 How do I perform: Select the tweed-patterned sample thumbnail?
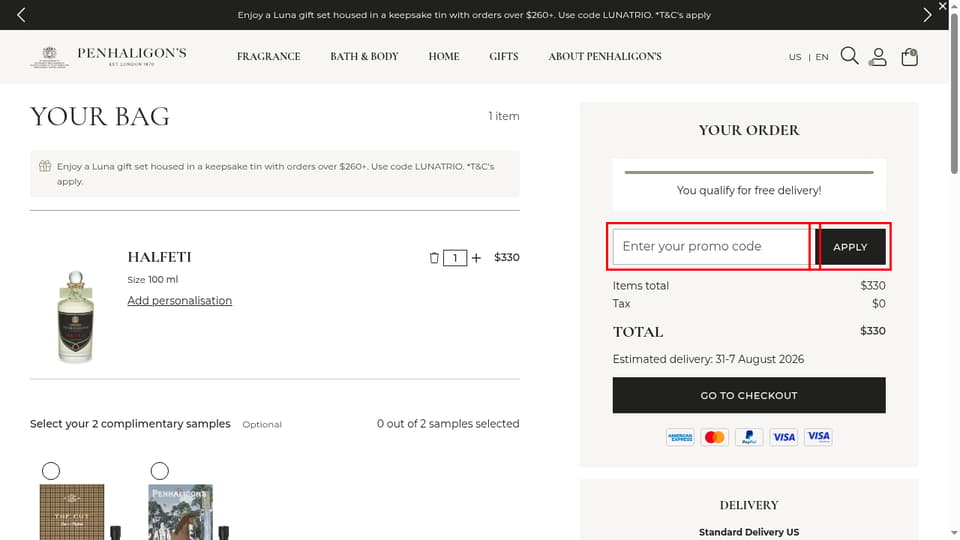[72, 512]
